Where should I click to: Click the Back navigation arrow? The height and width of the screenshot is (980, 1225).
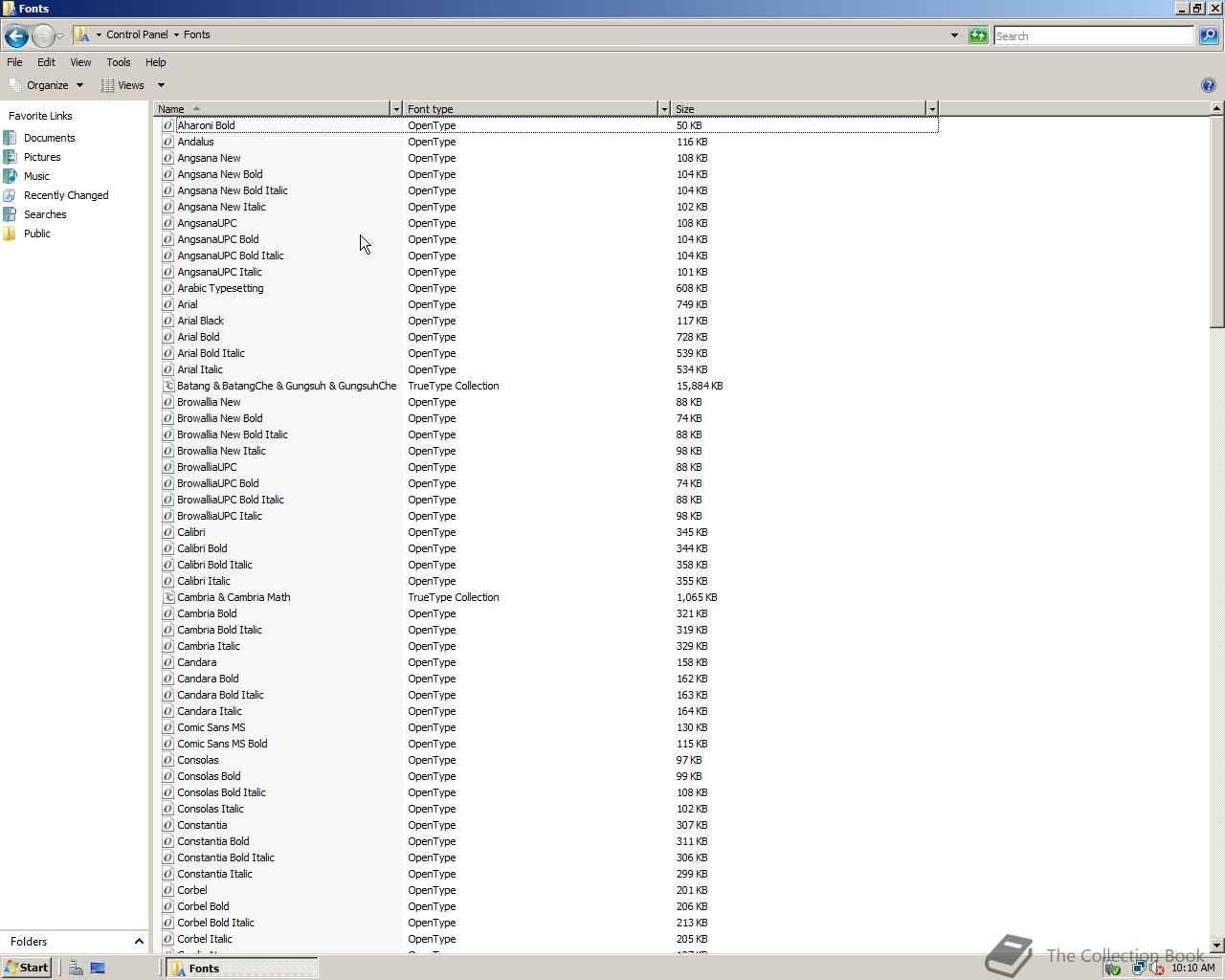(16, 36)
